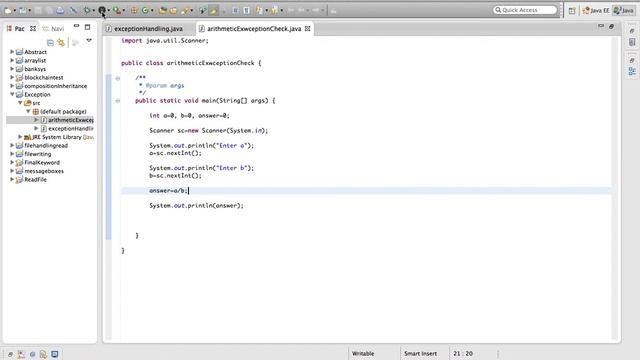The image size is (640, 360).
Task: Open the minimized Outline view icon
Action: click(x=632, y=71)
